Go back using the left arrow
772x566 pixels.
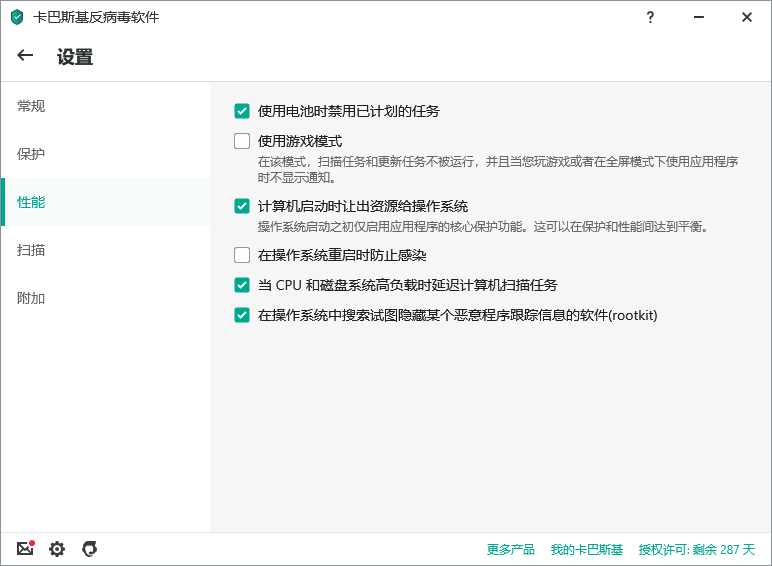(x=25, y=55)
